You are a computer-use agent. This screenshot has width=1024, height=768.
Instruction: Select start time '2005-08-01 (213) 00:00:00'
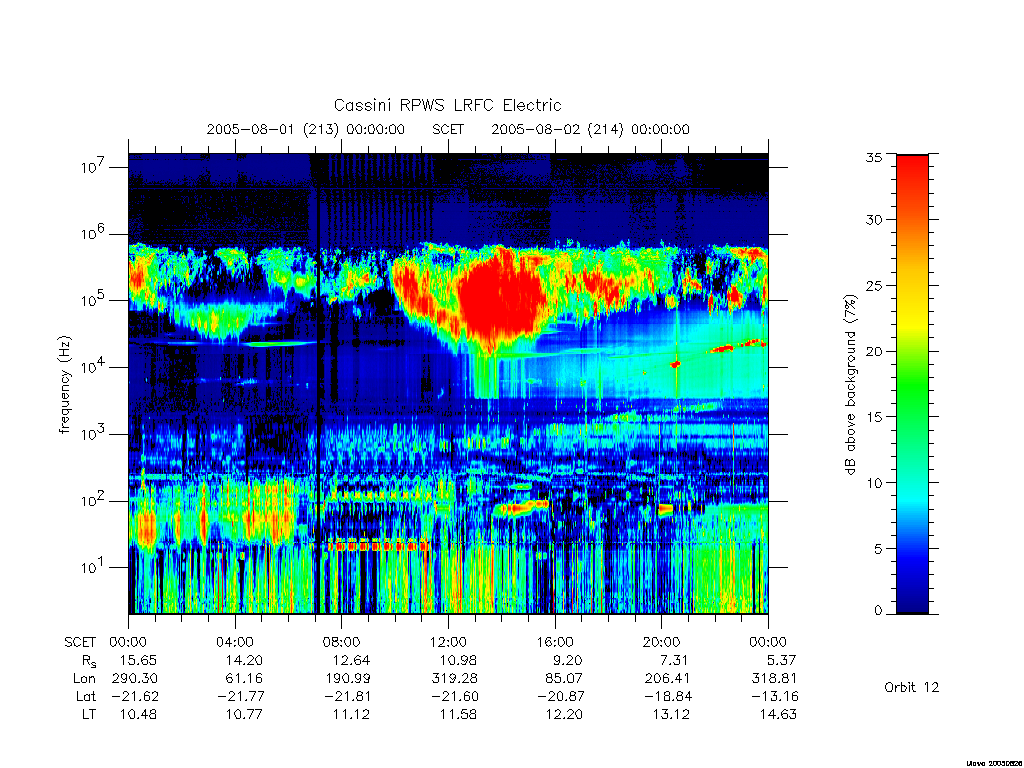(x=306, y=129)
